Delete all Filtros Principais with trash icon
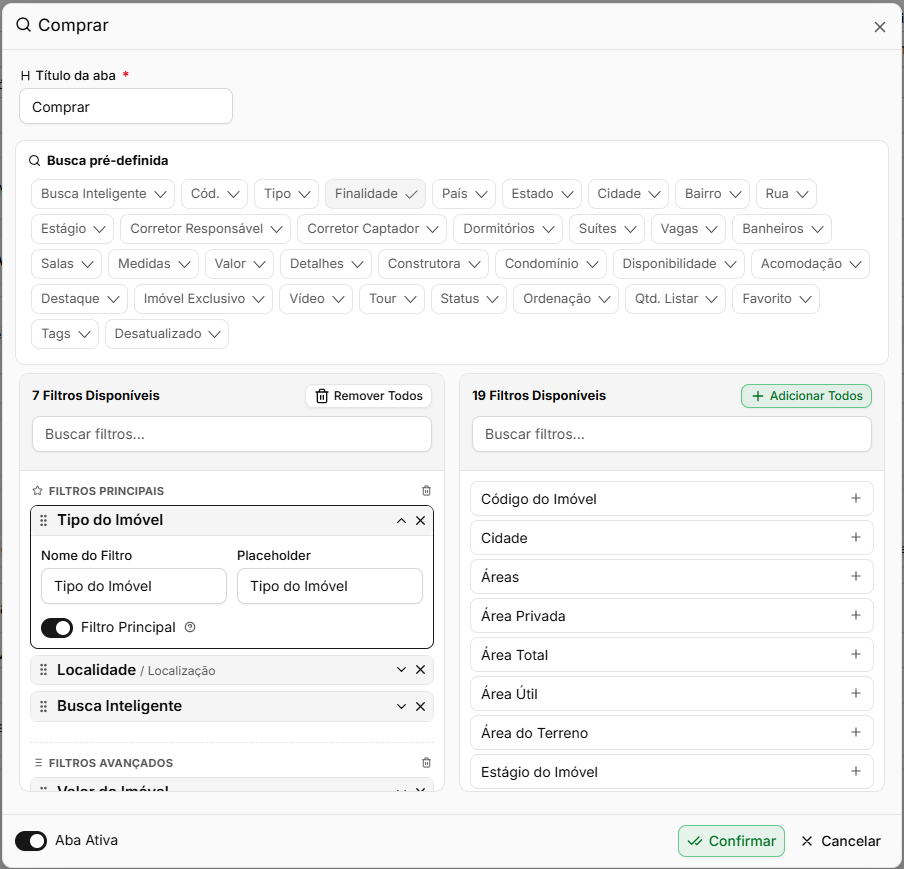The image size is (904, 869). [x=426, y=491]
